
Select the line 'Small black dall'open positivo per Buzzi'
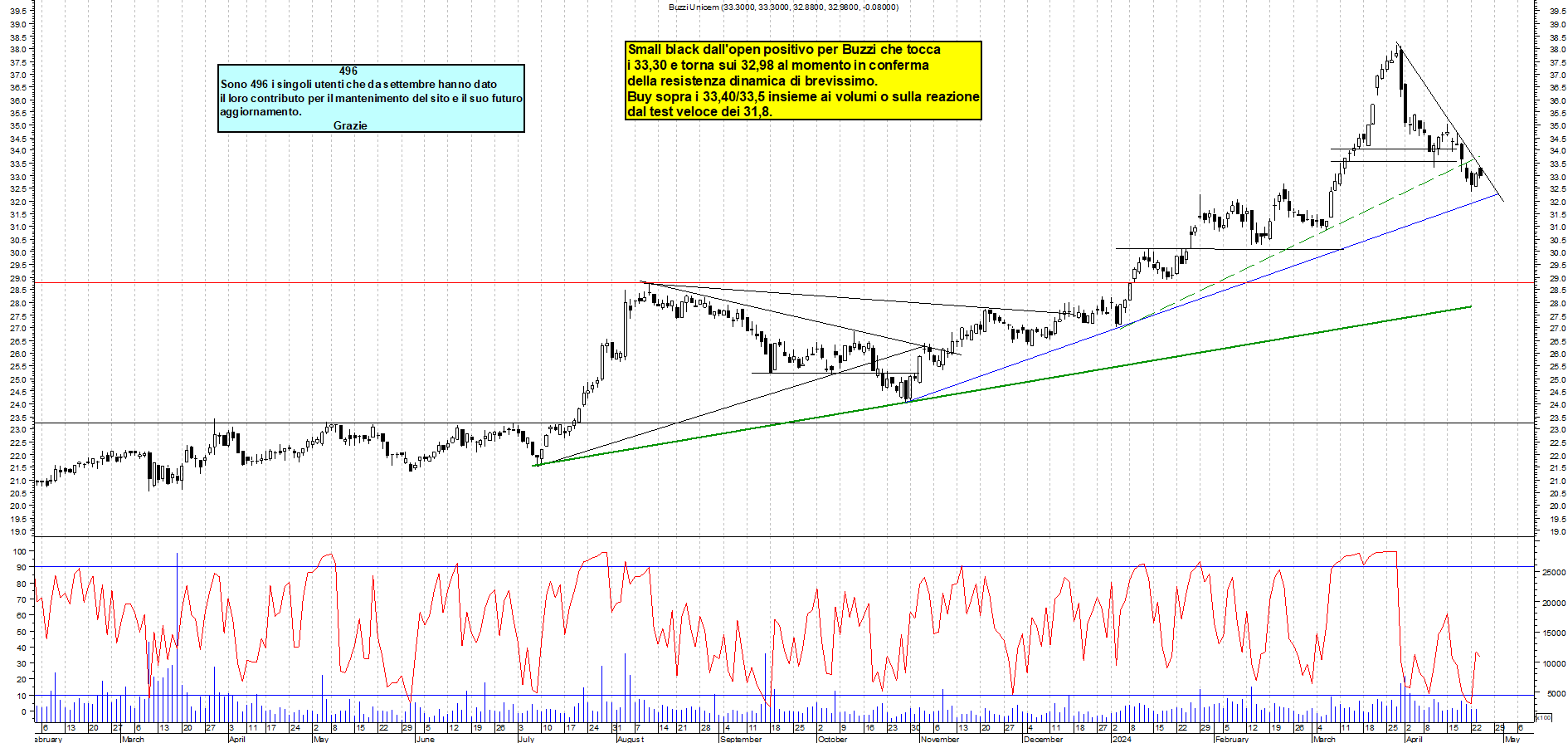point(784,50)
